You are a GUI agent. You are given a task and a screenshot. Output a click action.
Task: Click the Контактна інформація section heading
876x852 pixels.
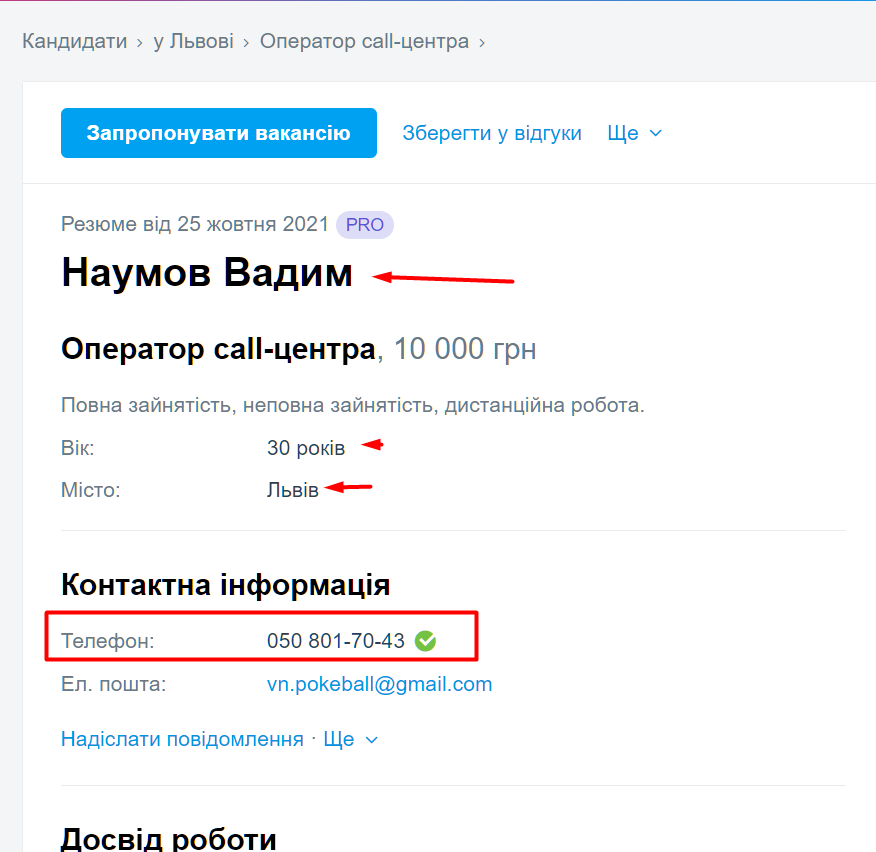(x=225, y=585)
